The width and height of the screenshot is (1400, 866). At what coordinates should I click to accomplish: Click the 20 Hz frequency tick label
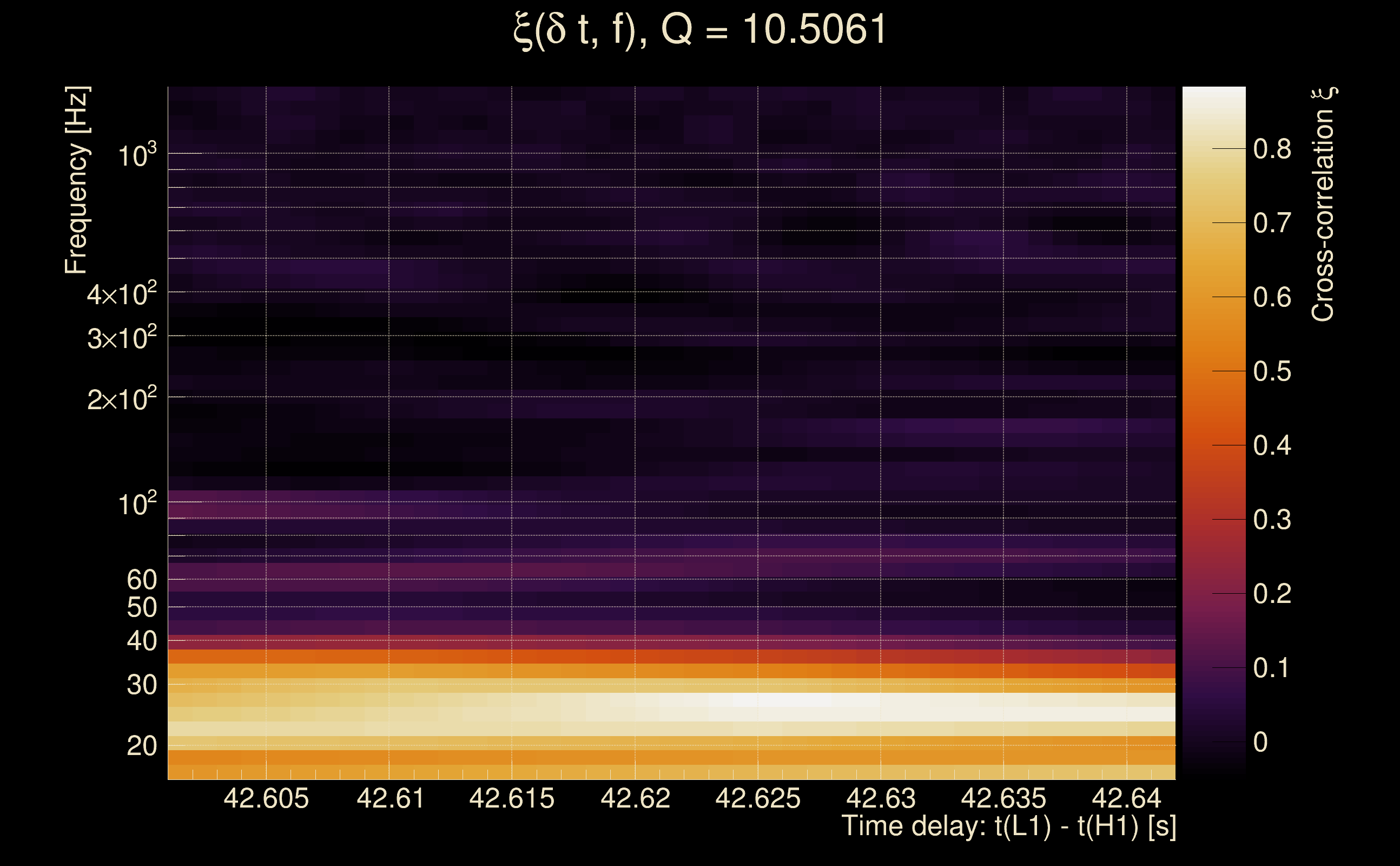point(141,746)
